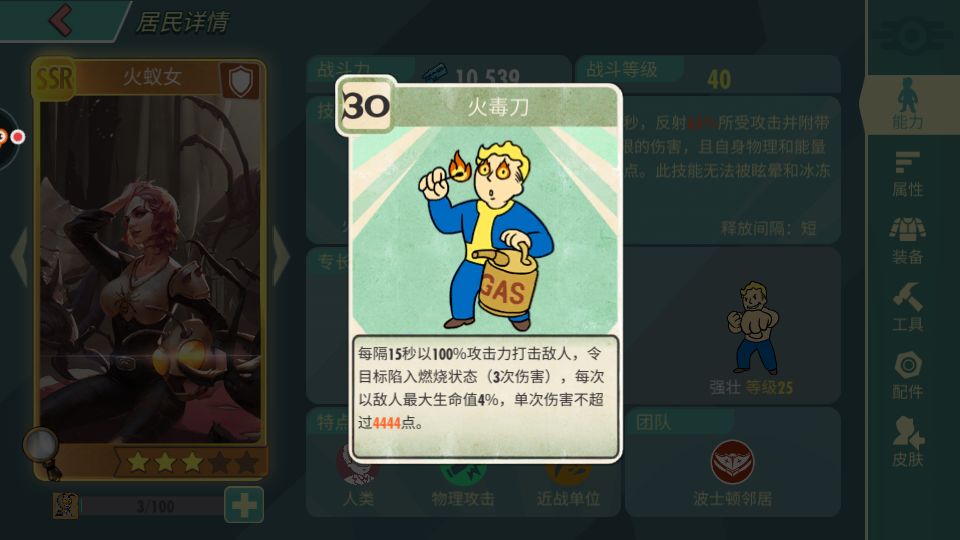
Task: Tap the SSR rarity badge
Action: click(x=54, y=78)
